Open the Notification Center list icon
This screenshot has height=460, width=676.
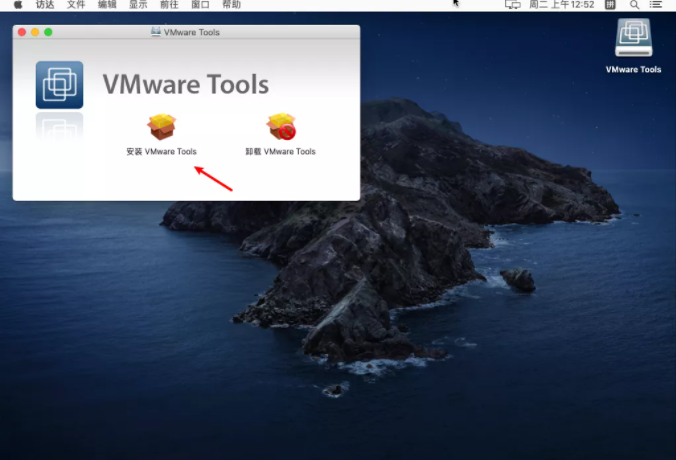tap(656, 5)
